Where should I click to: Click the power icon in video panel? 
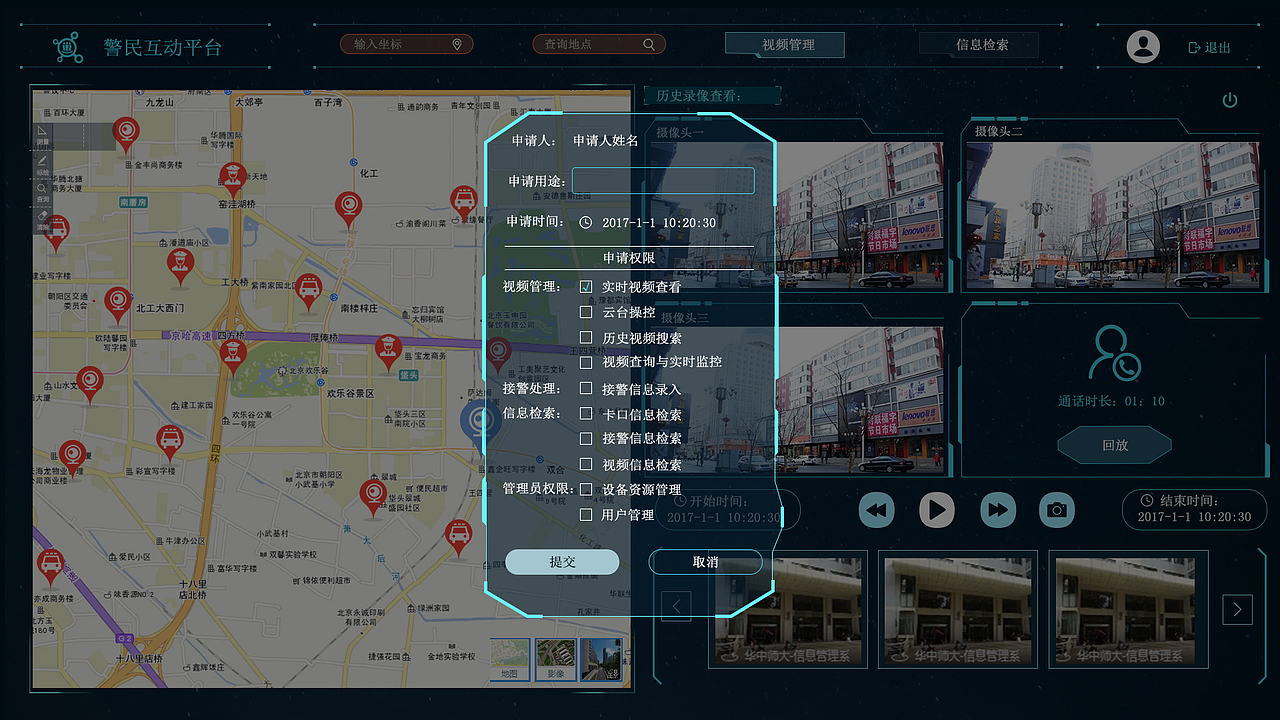(x=1230, y=100)
